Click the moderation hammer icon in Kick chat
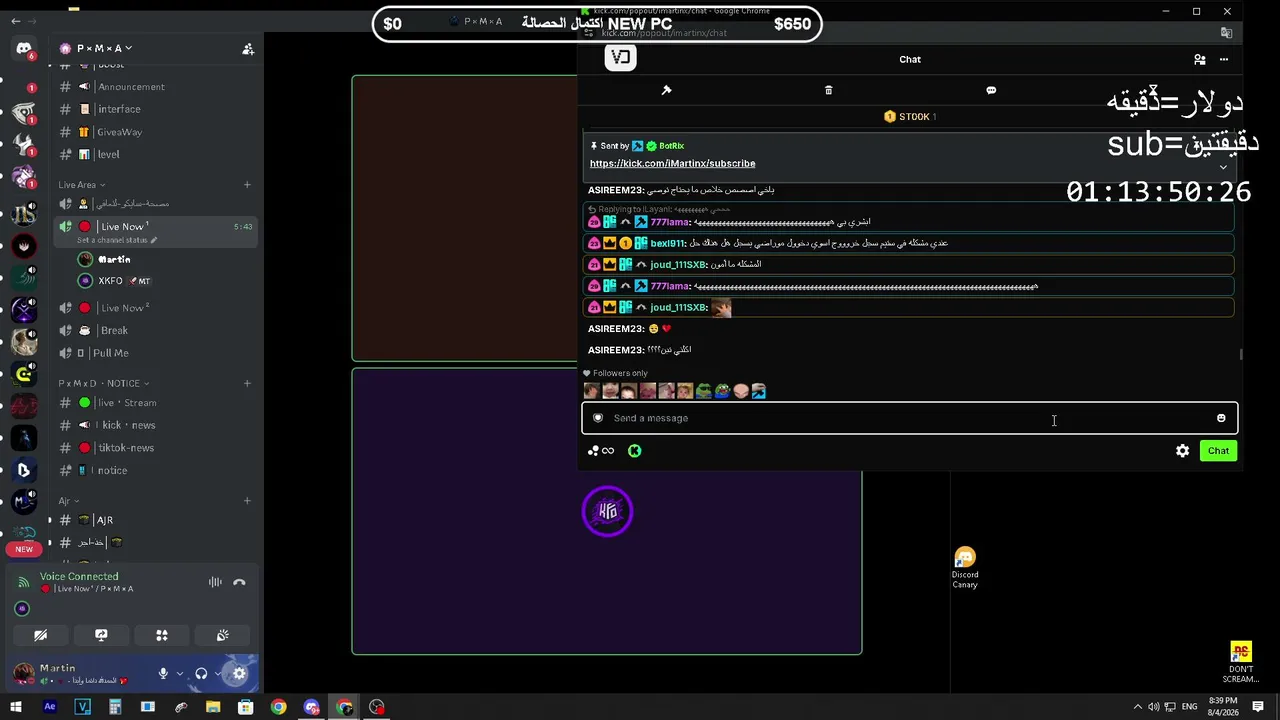Screen dimensions: 1280x720 click(666, 90)
